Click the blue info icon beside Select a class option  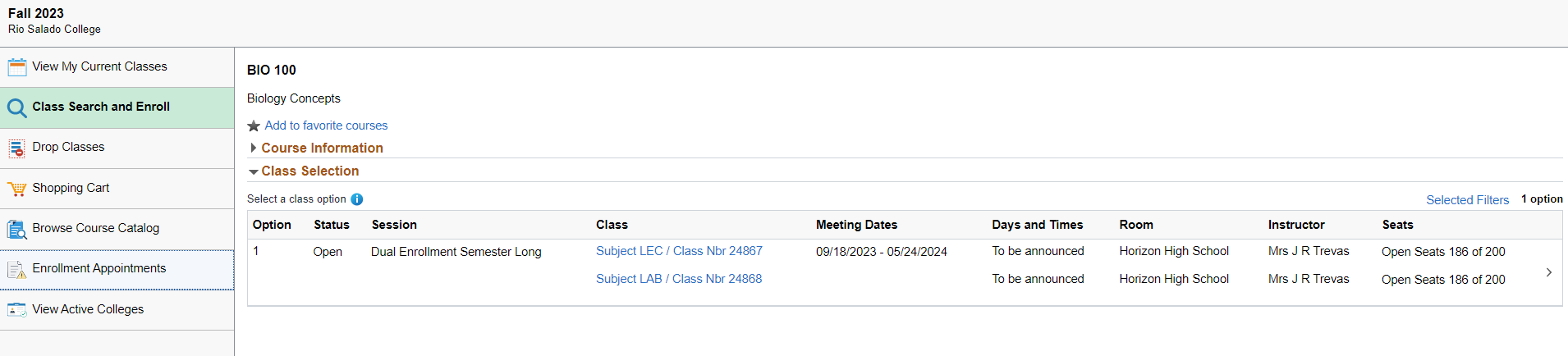tap(357, 199)
